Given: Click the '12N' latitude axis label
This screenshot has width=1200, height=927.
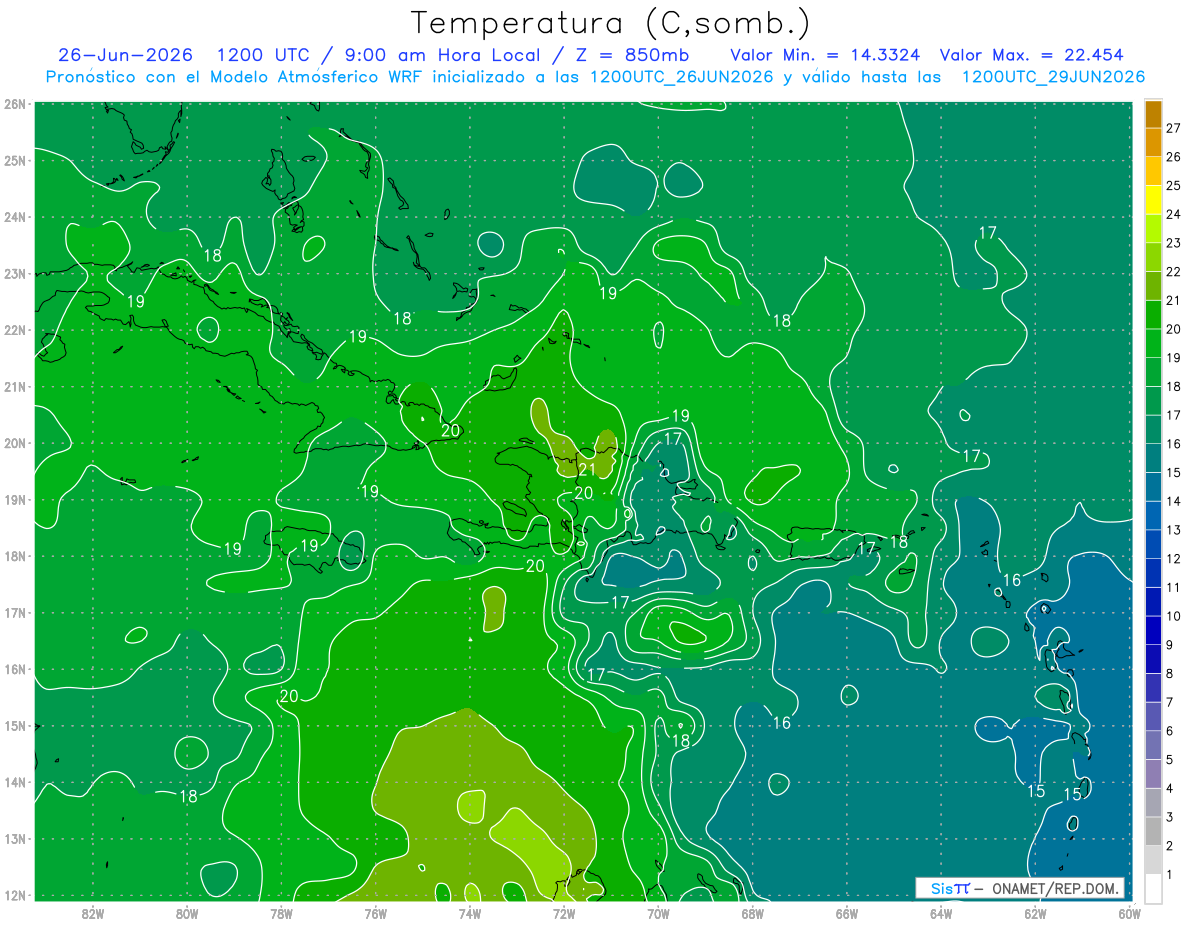Looking at the screenshot, I should click(x=15, y=895).
